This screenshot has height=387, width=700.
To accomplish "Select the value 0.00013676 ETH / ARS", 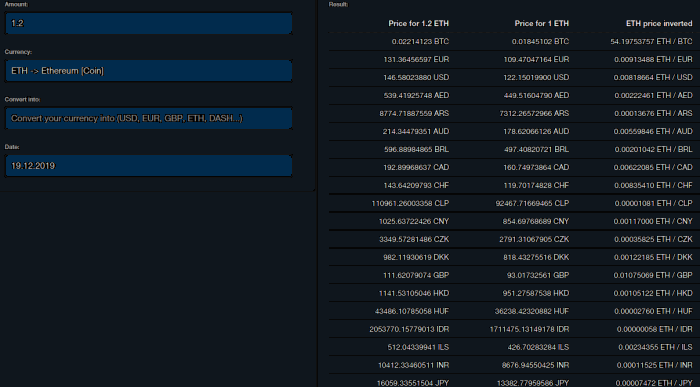I will [653, 113].
